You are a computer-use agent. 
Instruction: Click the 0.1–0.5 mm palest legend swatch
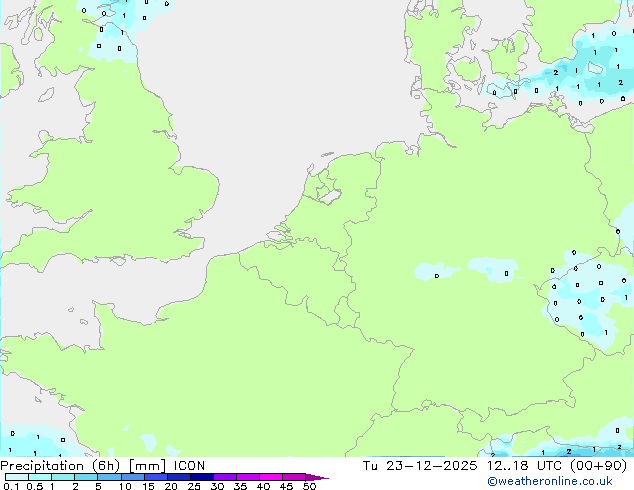tap(17, 477)
